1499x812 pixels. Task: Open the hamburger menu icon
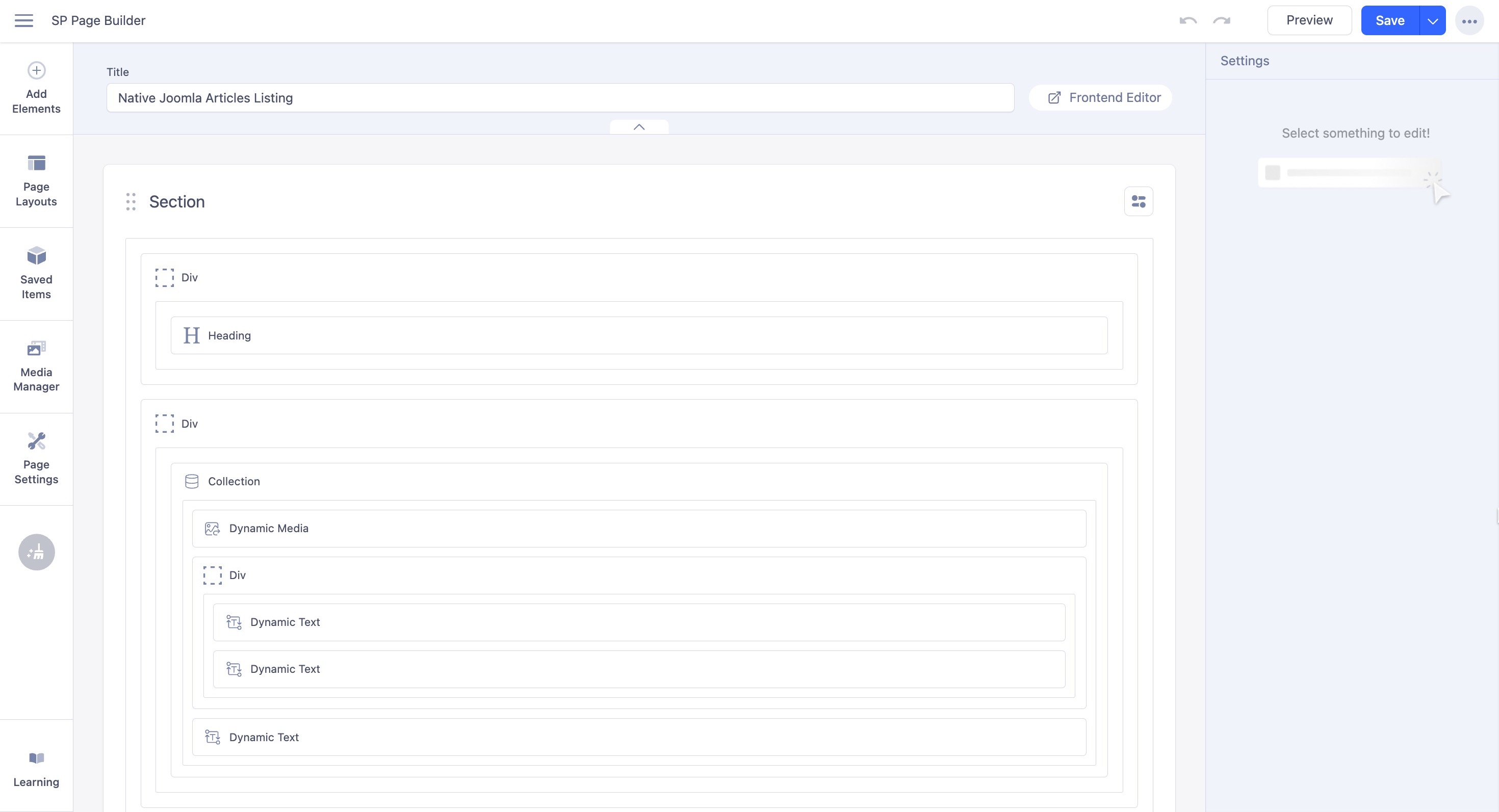[x=24, y=20]
